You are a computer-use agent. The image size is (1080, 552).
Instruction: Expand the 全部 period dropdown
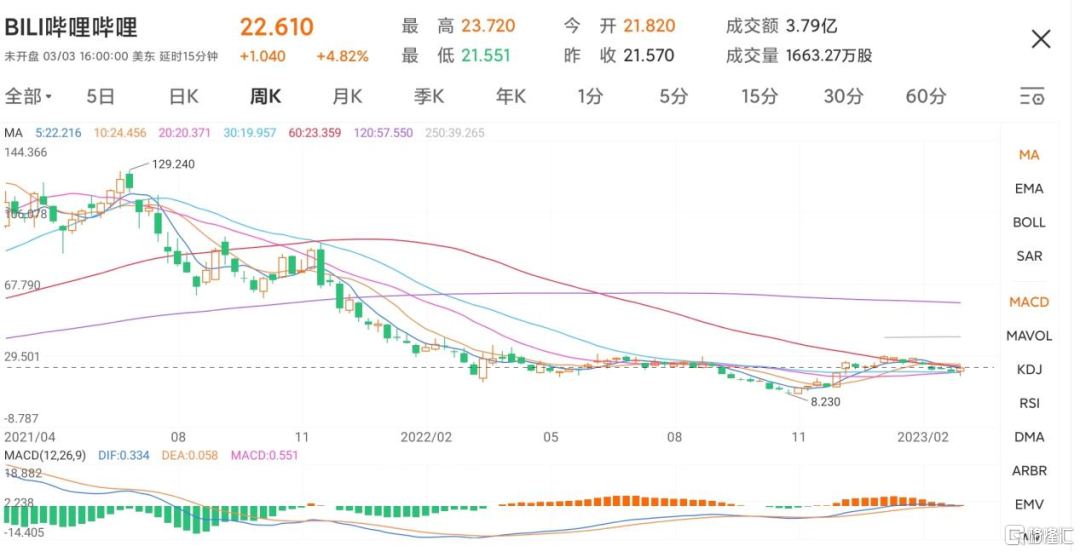pos(28,96)
